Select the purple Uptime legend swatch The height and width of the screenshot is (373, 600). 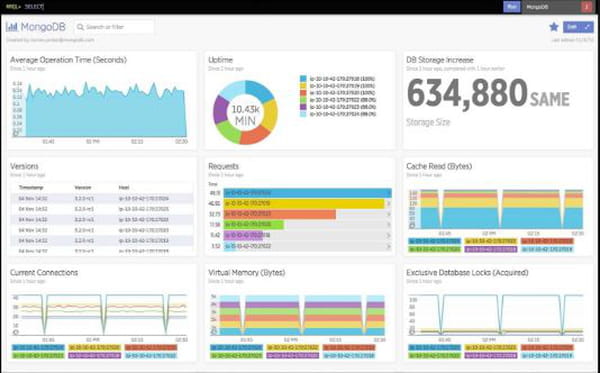(x=303, y=107)
